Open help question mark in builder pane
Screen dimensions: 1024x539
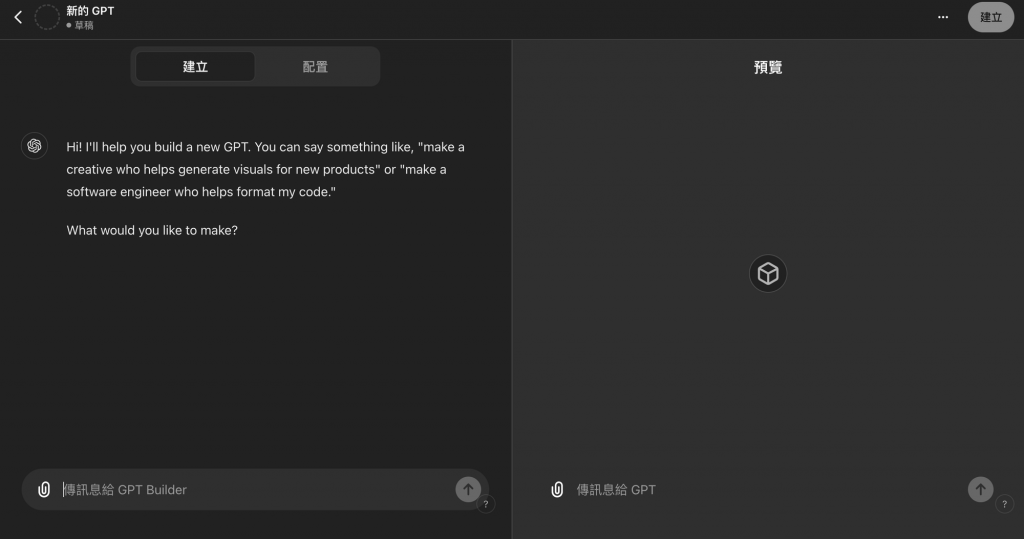(485, 504)
